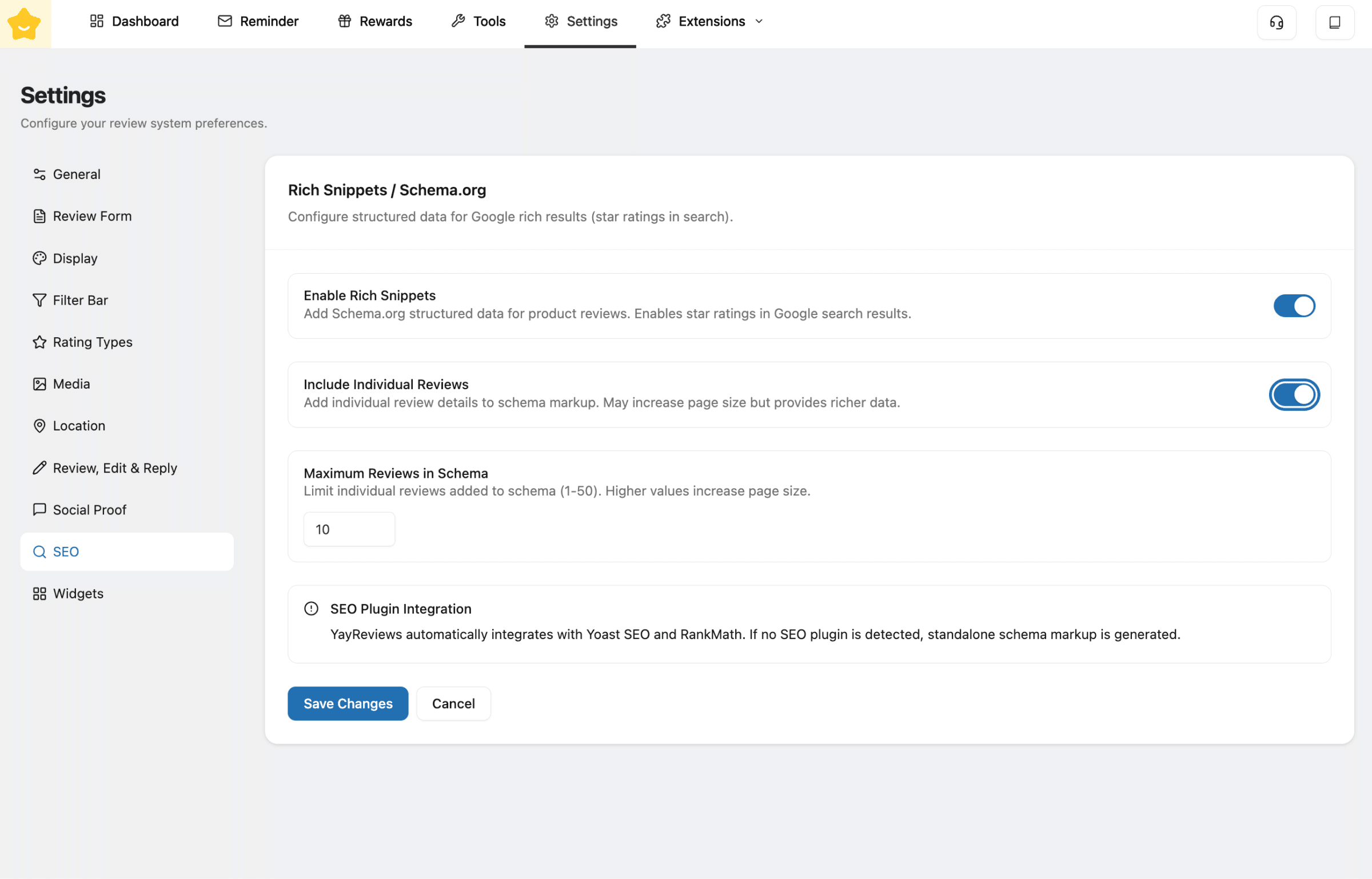1372x879 pixels.
Task: Select Media in settings sidebar
Action: click(x=71, y=384)
